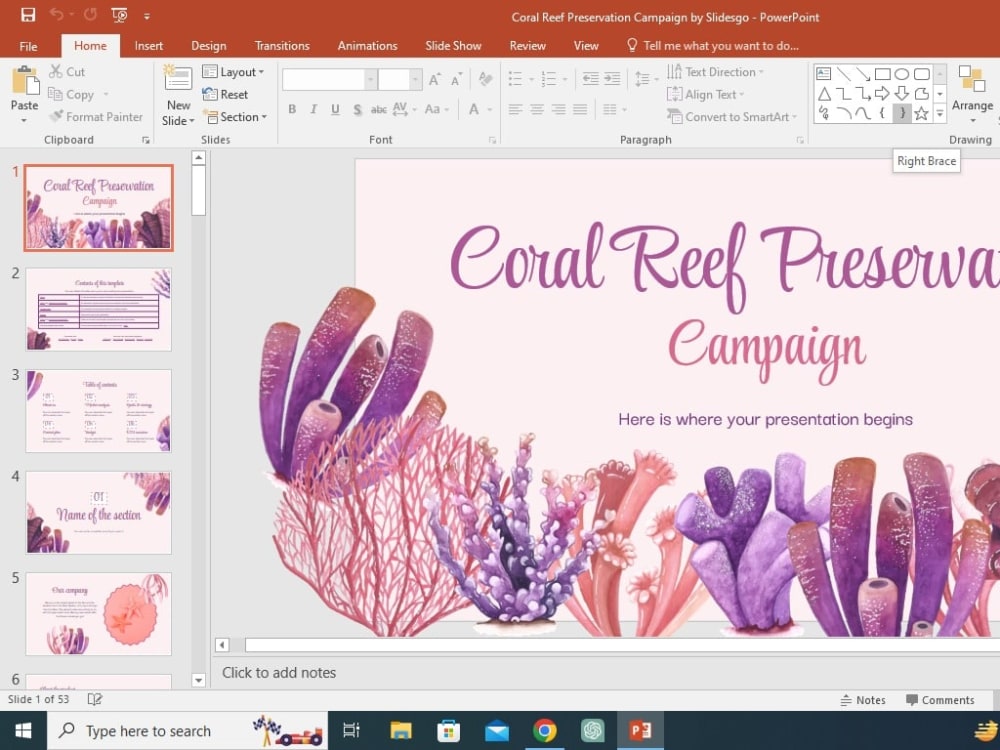Toggle Align Right paragraph alignment
The image size is (1000, 750).
(559, 109)
